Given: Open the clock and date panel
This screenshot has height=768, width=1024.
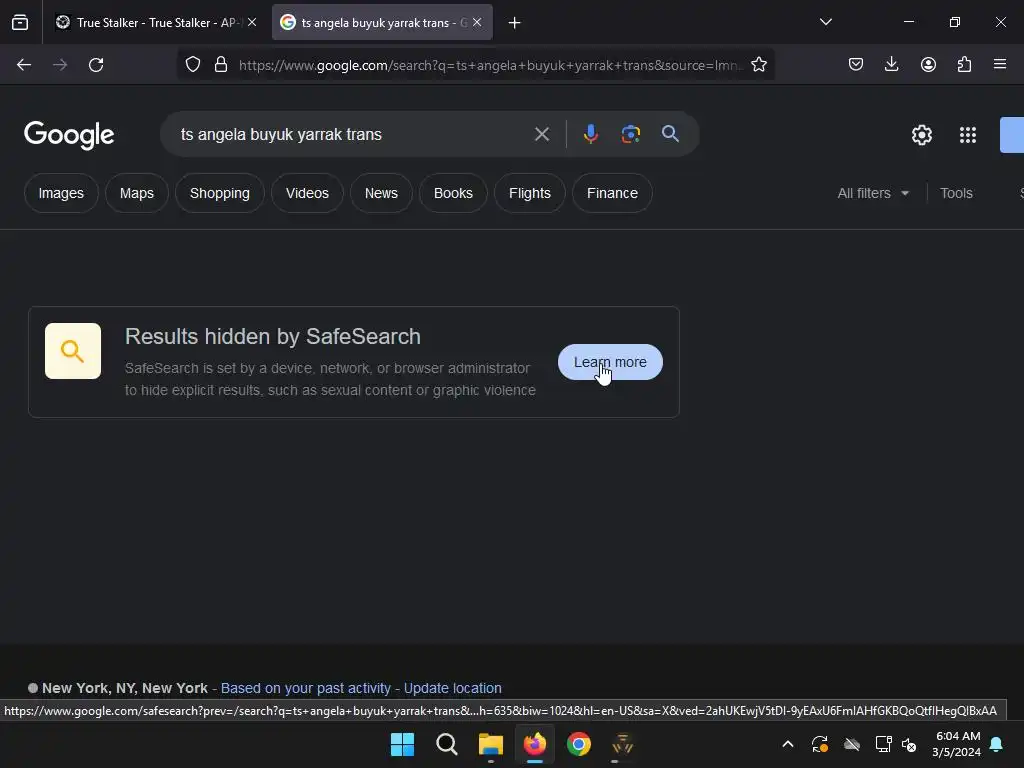Looking at the screenshot, I should tap(957, 744).
